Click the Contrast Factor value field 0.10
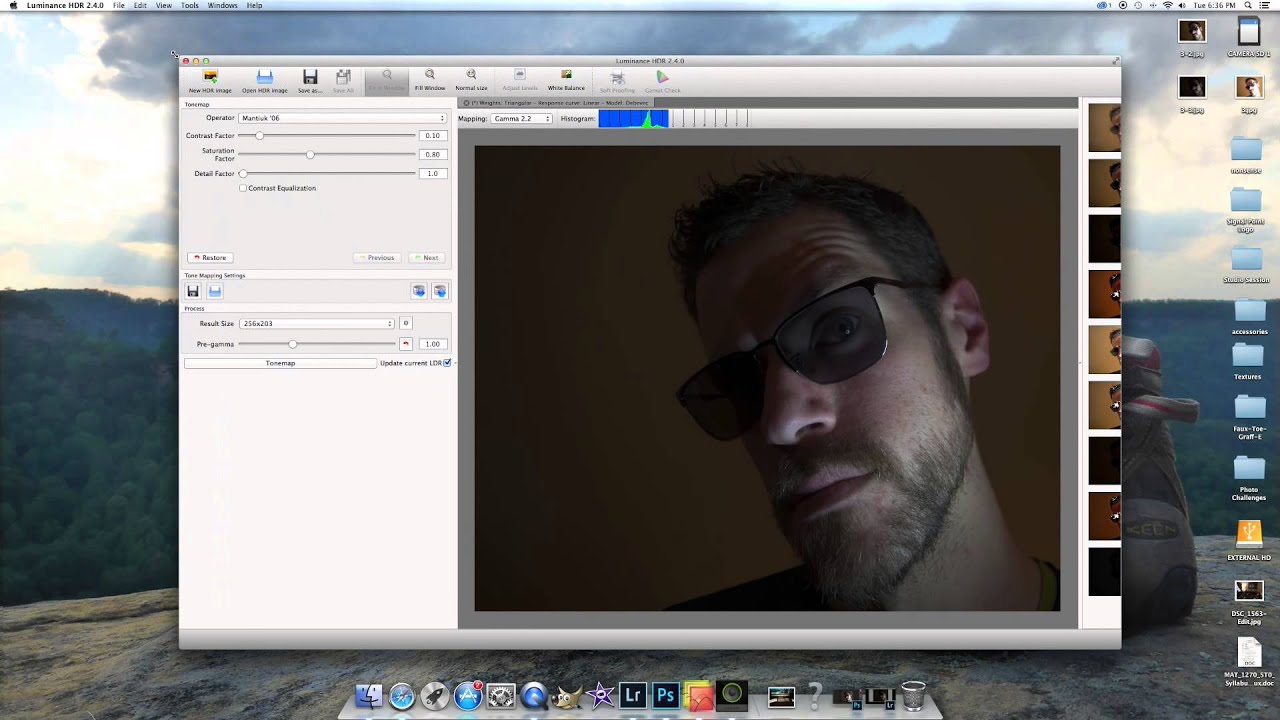 [x=432, y=135]
